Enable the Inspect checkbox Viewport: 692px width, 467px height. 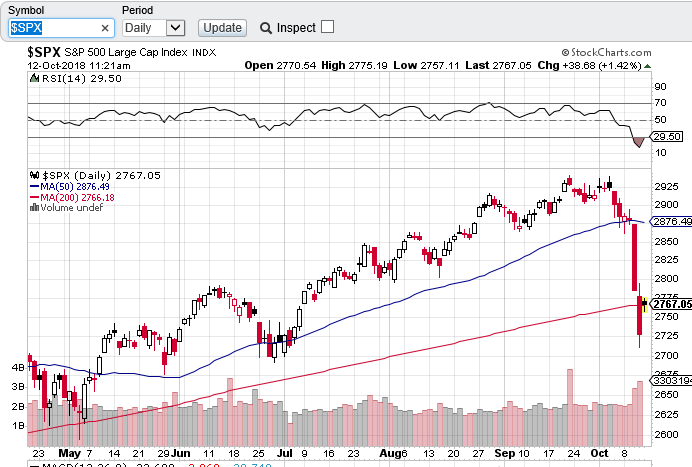(x=327, y=27)
